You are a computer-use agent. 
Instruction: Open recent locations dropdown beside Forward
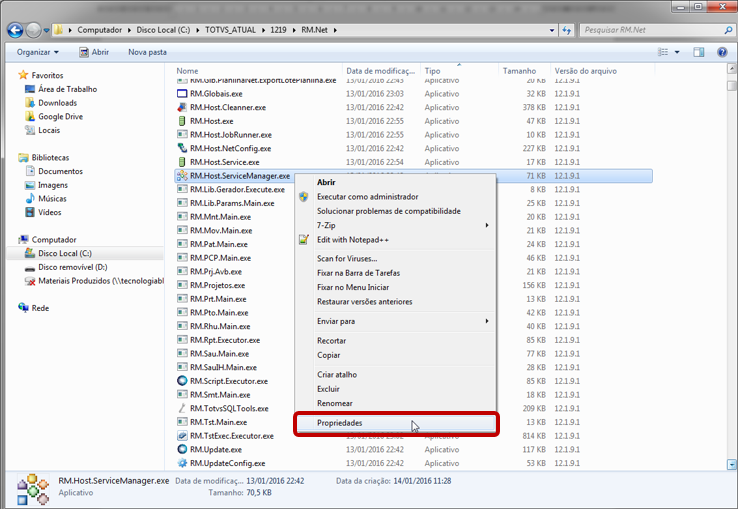point(46,30)
